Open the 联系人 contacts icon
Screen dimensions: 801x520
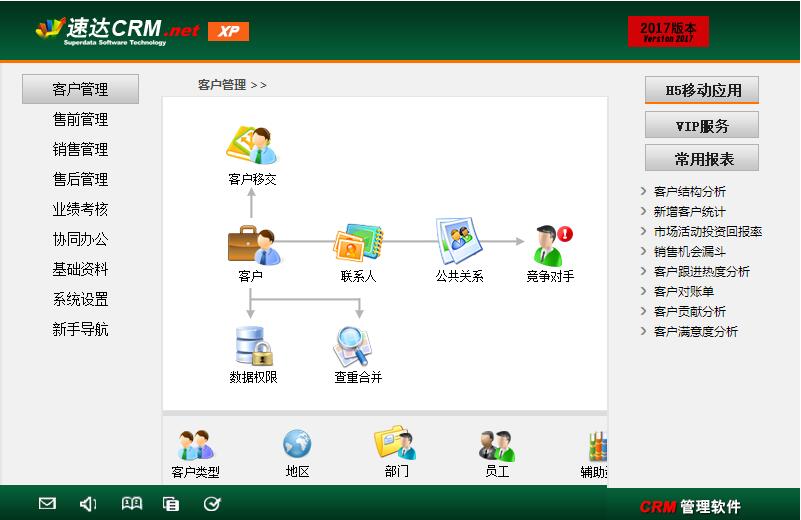[x=358, y=245]
